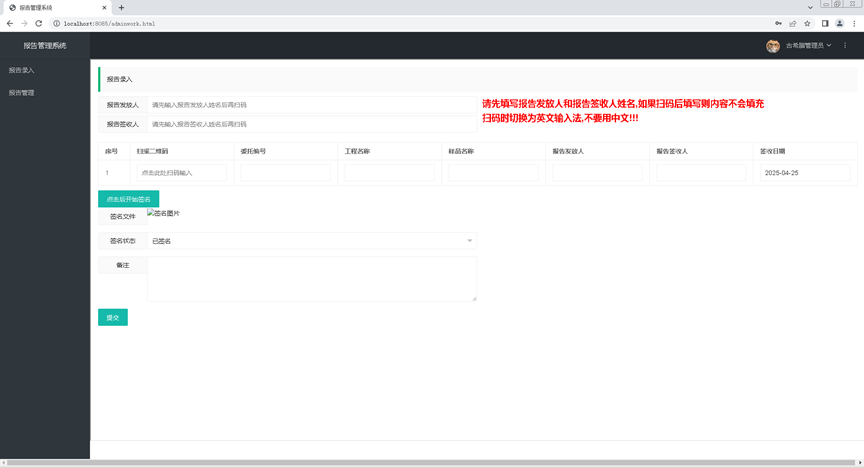This screenshot has width=864, height=468.
Task: Click the 签收日期 column header
Action: (773, 151)
